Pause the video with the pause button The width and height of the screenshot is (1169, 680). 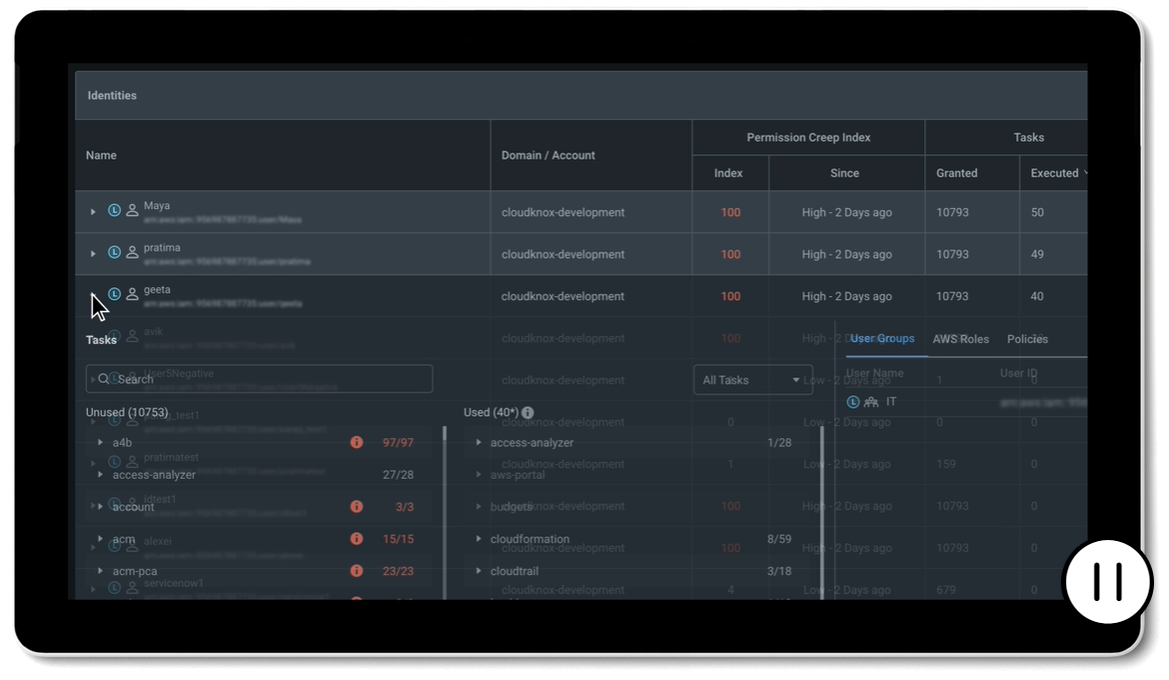click(x=1108, y=582)
